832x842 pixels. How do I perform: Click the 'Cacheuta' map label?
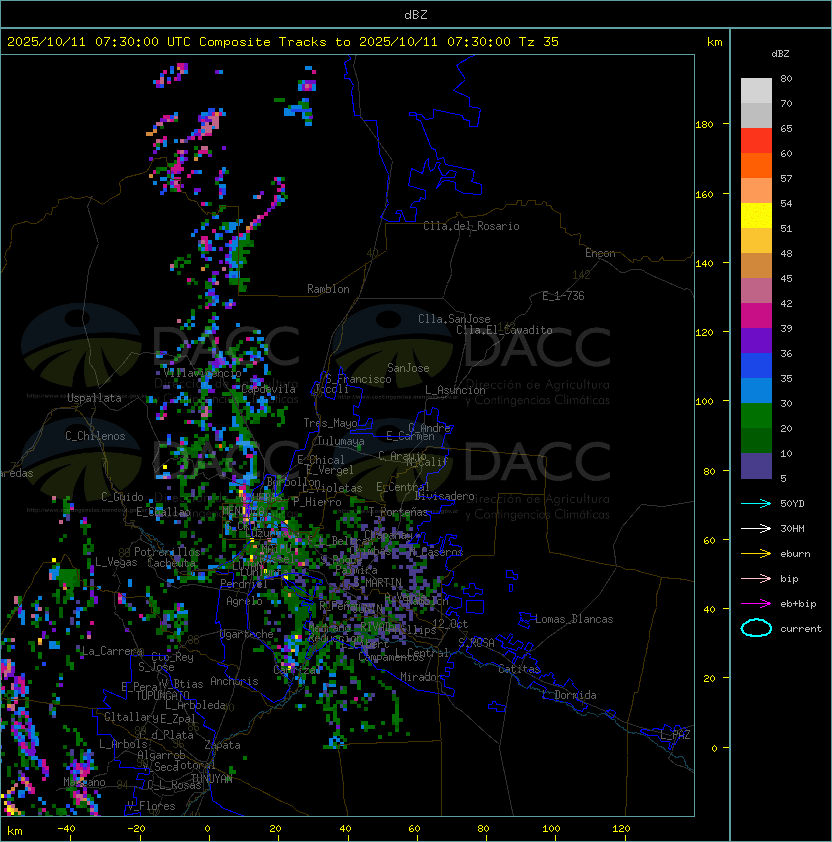(171, 563)
